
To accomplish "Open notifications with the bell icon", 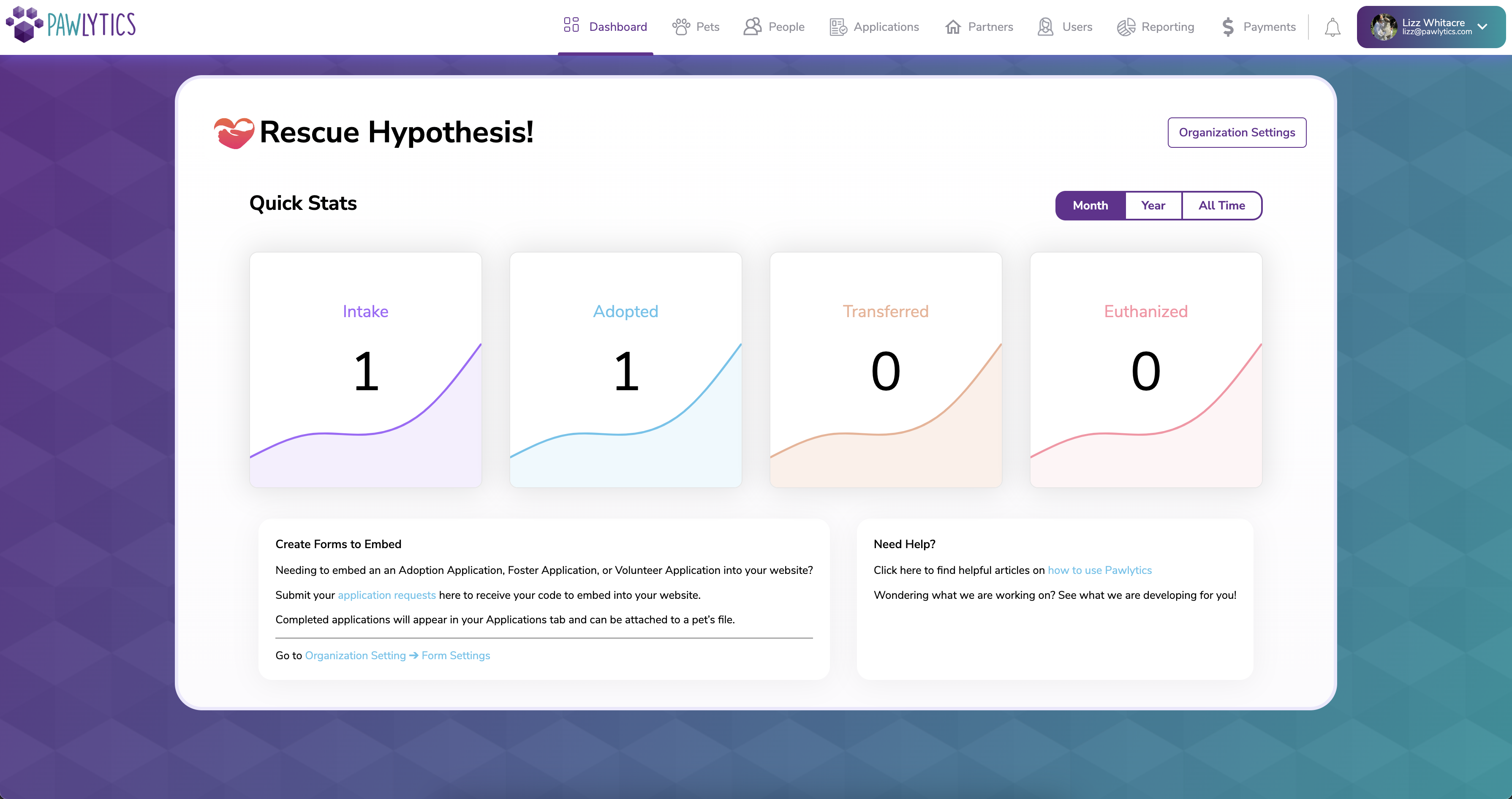I will 1333,27.
